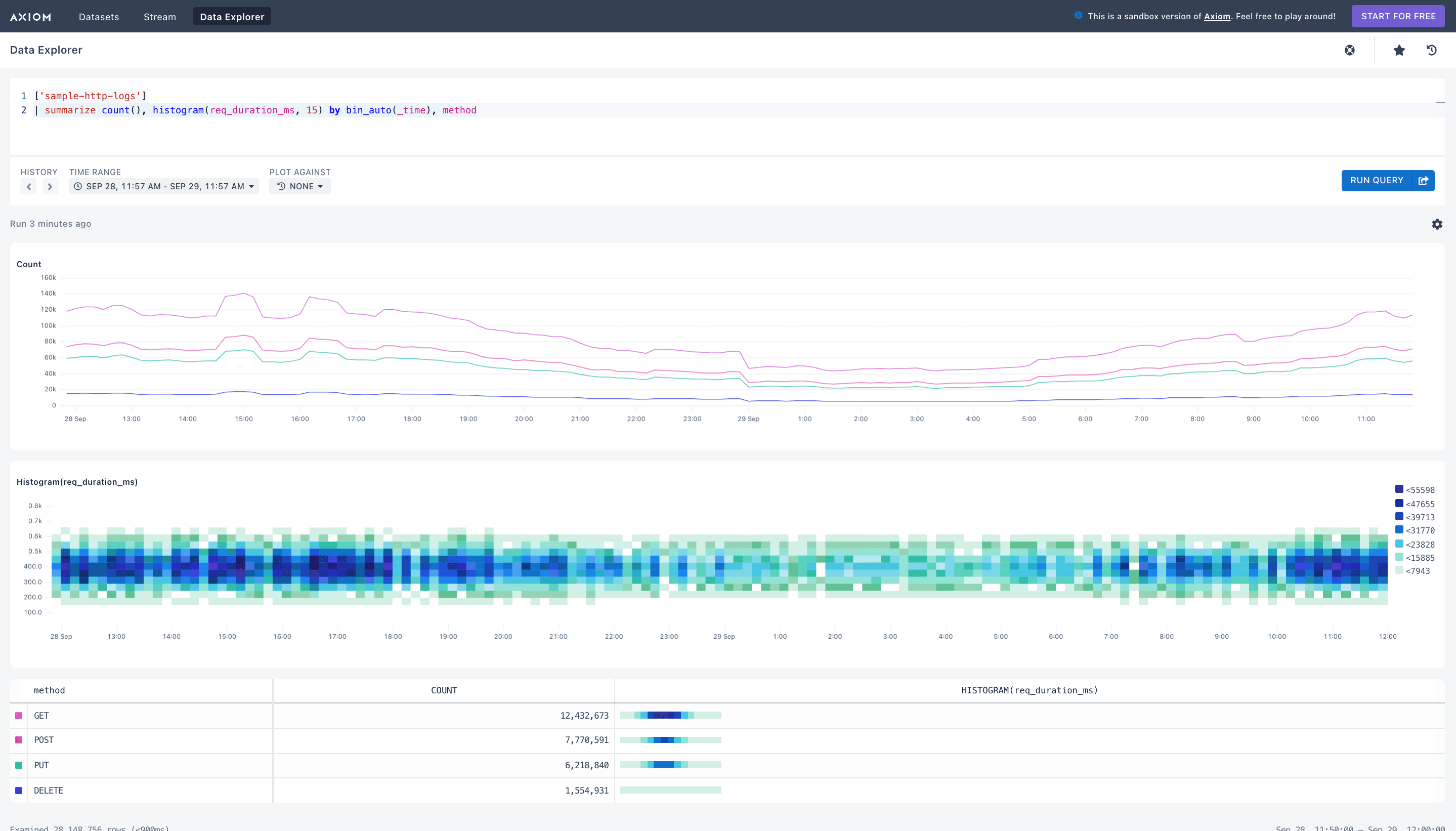Open the Datasets tab

[99, 17]
